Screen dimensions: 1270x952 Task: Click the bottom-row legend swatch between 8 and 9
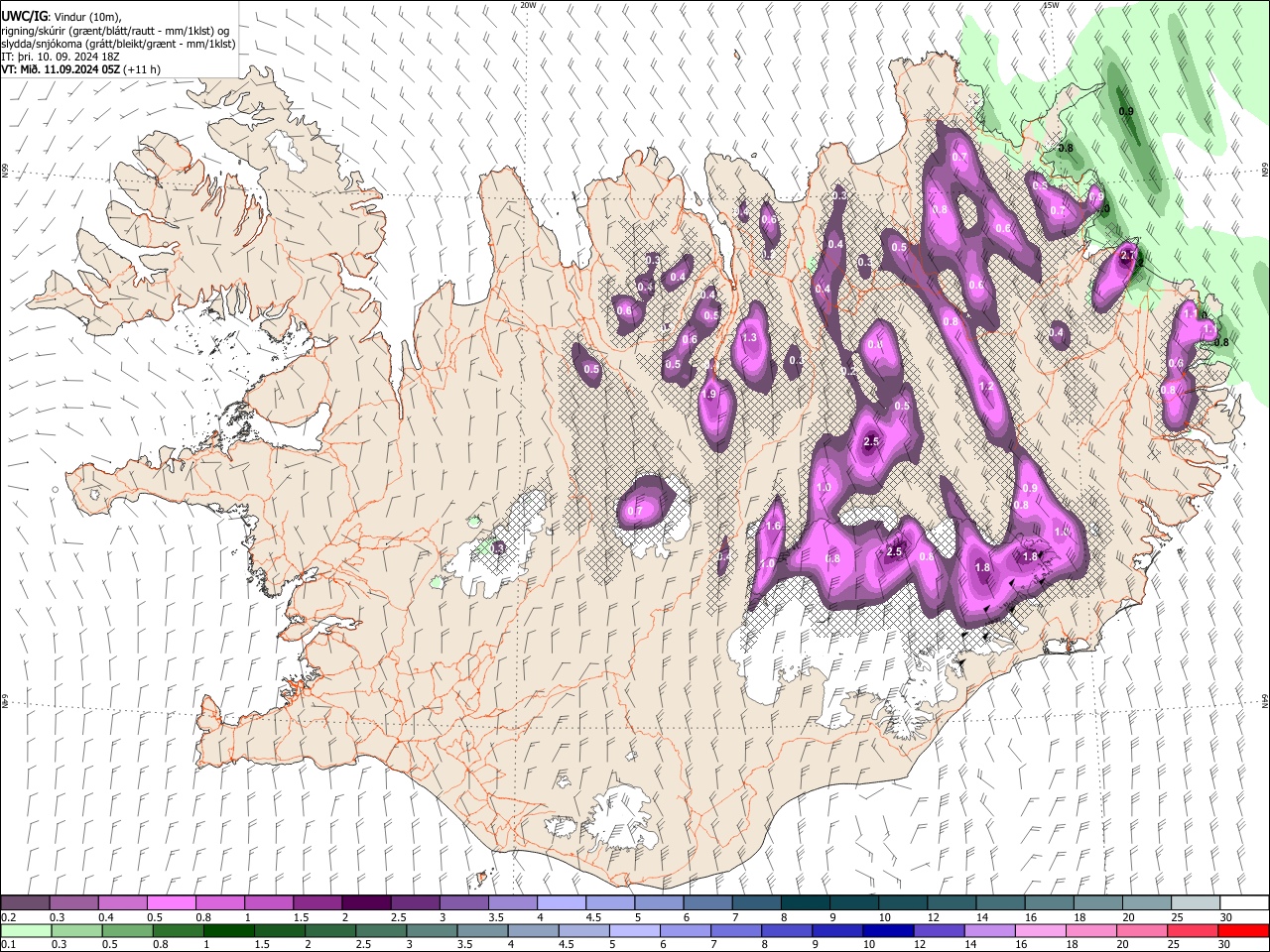click(787, 931)
